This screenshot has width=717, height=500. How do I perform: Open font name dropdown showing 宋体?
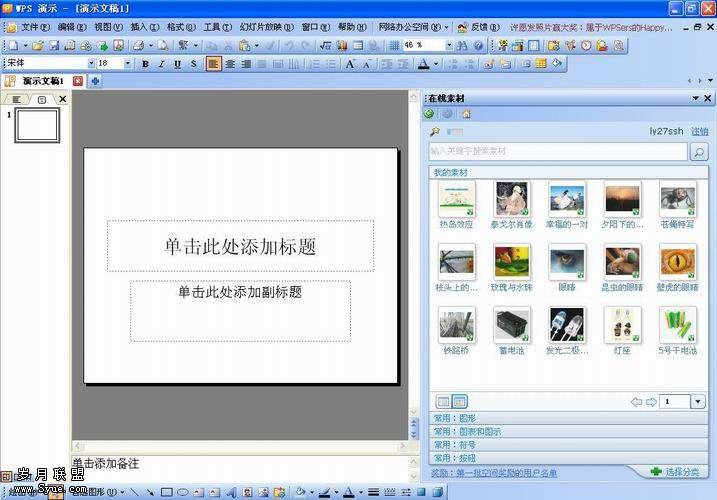91,63
